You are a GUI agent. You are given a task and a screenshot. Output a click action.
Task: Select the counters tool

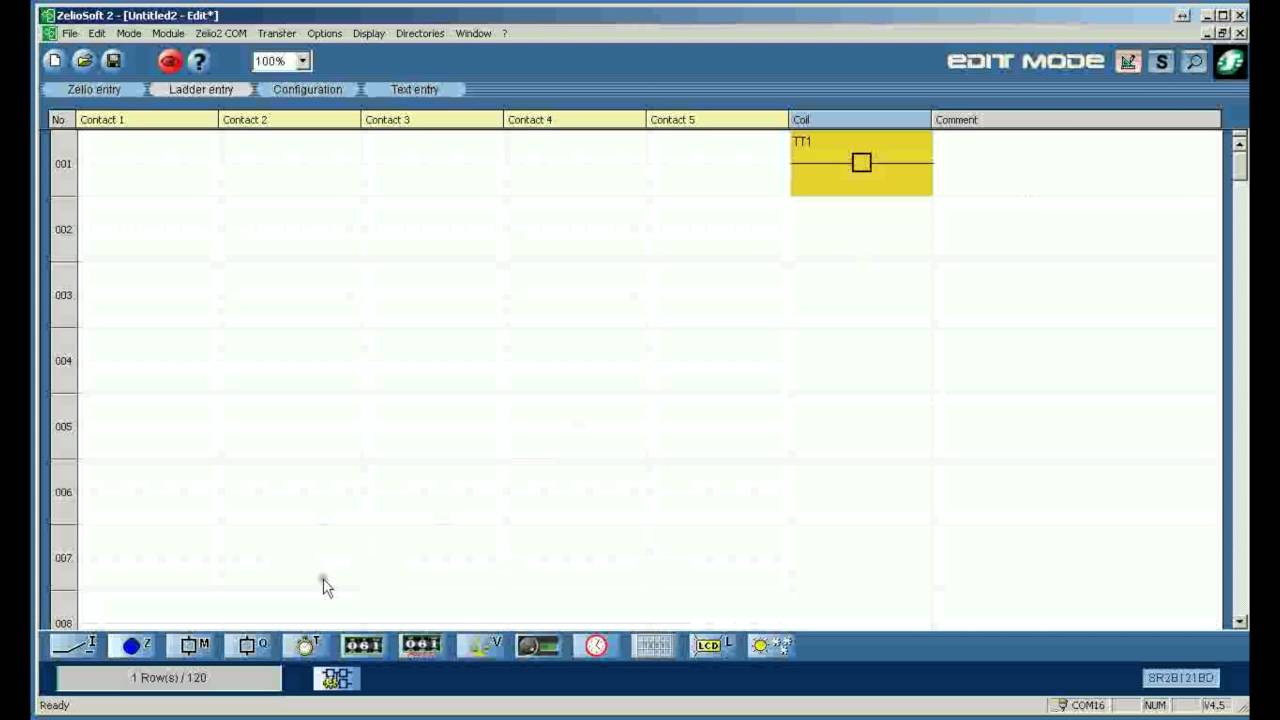pos(363,646)
